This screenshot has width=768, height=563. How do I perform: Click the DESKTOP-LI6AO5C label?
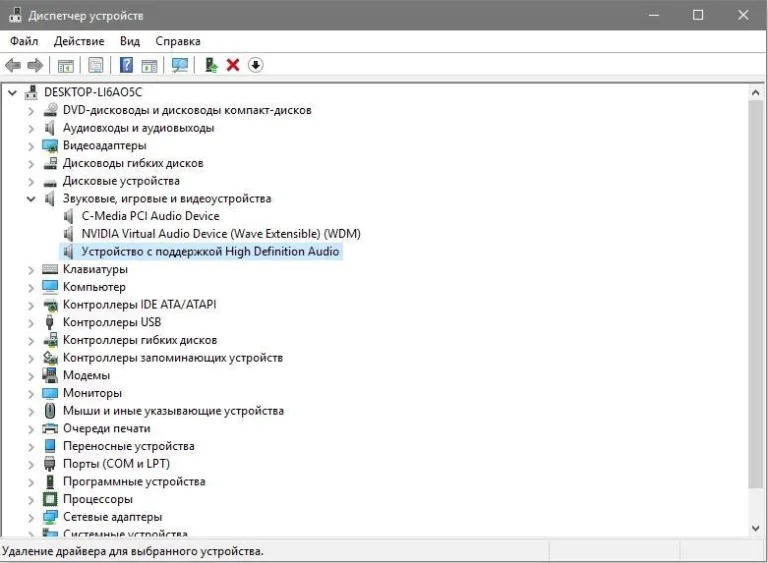coord(93,92)
